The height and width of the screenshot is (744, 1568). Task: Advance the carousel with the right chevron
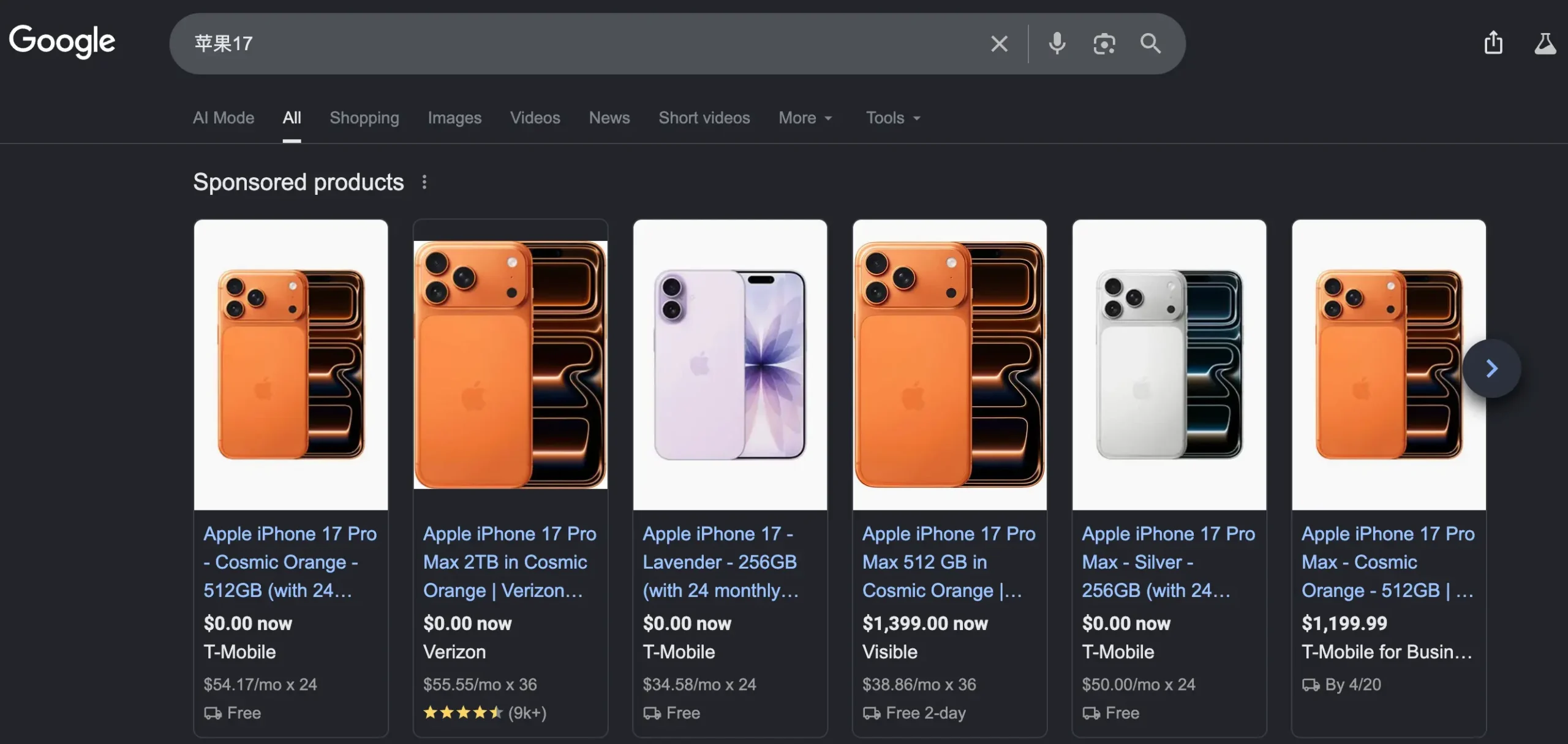(x=1491, y=368)
